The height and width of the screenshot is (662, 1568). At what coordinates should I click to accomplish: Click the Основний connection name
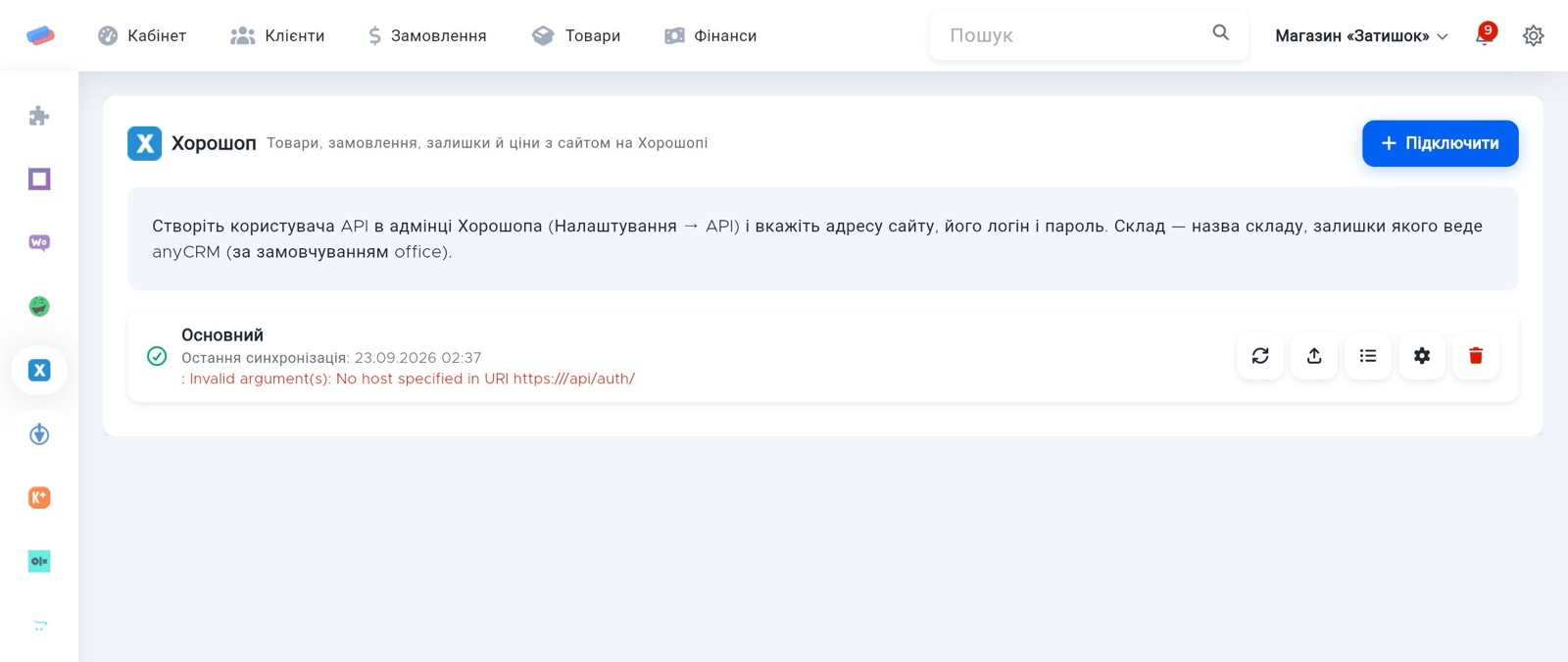pos(222,335)
